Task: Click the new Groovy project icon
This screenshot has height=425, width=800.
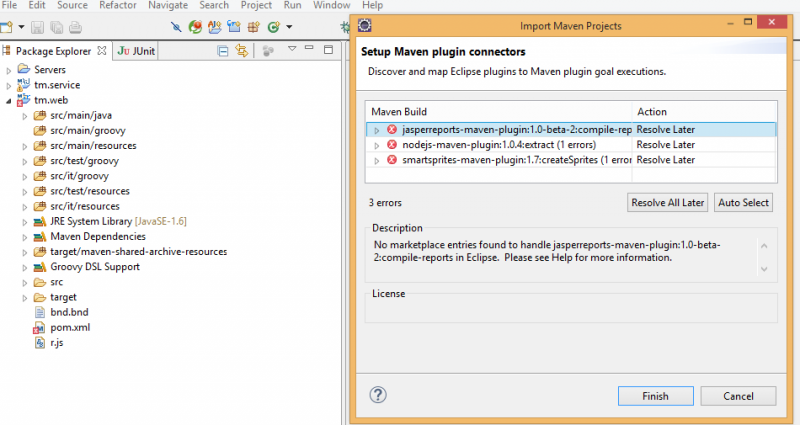Action: 234,27
